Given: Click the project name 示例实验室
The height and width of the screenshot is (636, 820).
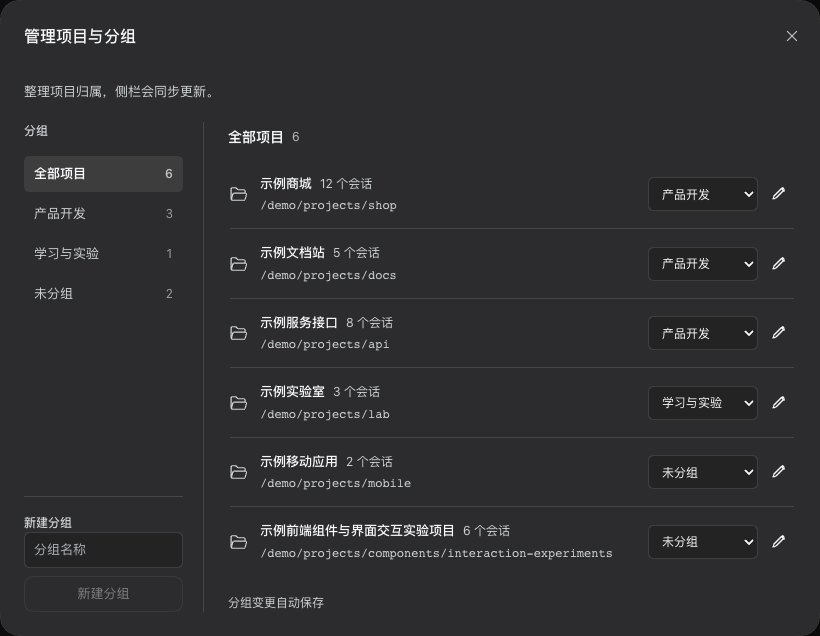Looking at the screenshot, I should 292,392.
